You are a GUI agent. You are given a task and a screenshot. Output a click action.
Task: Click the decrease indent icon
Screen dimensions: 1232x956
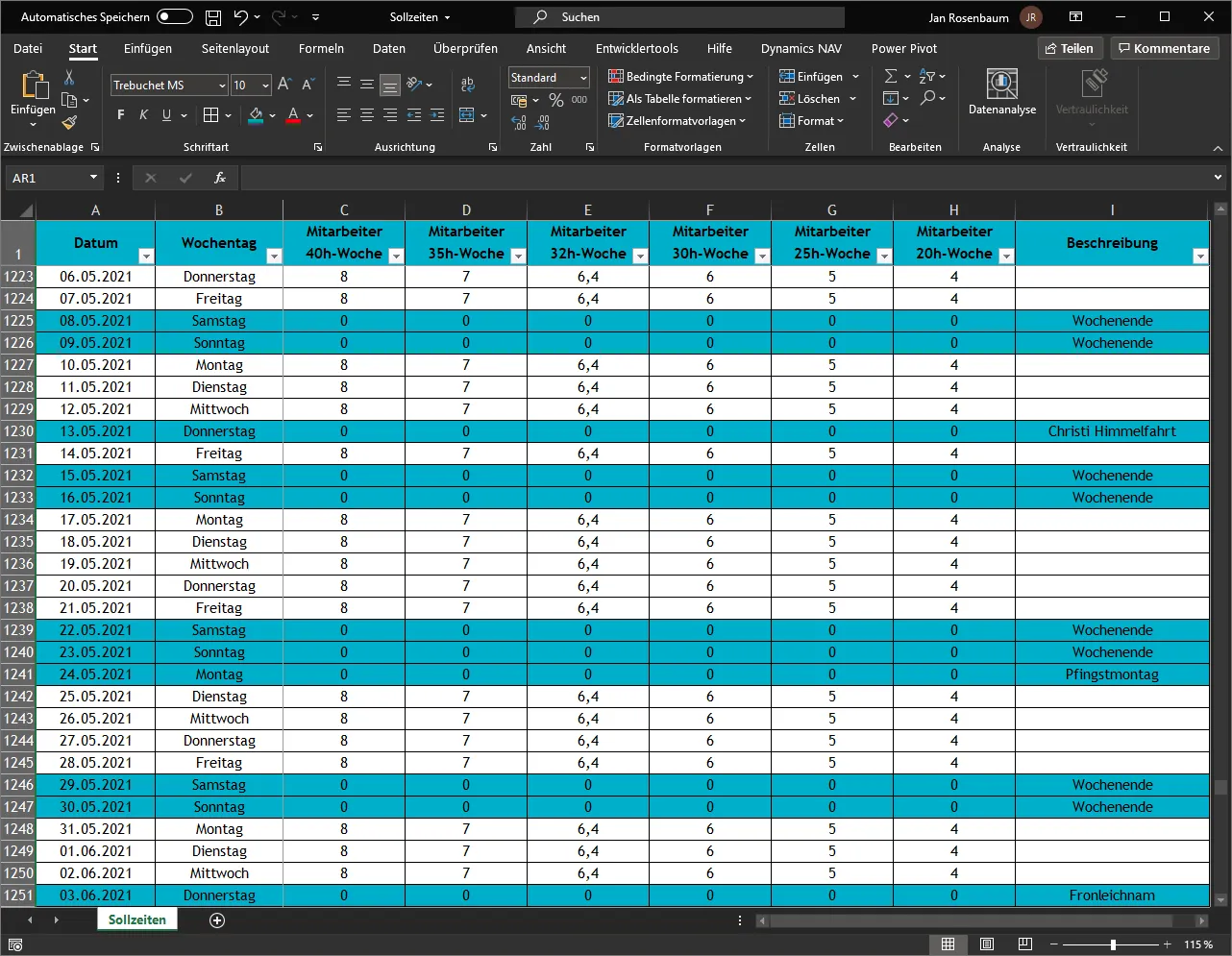[414, 115]
